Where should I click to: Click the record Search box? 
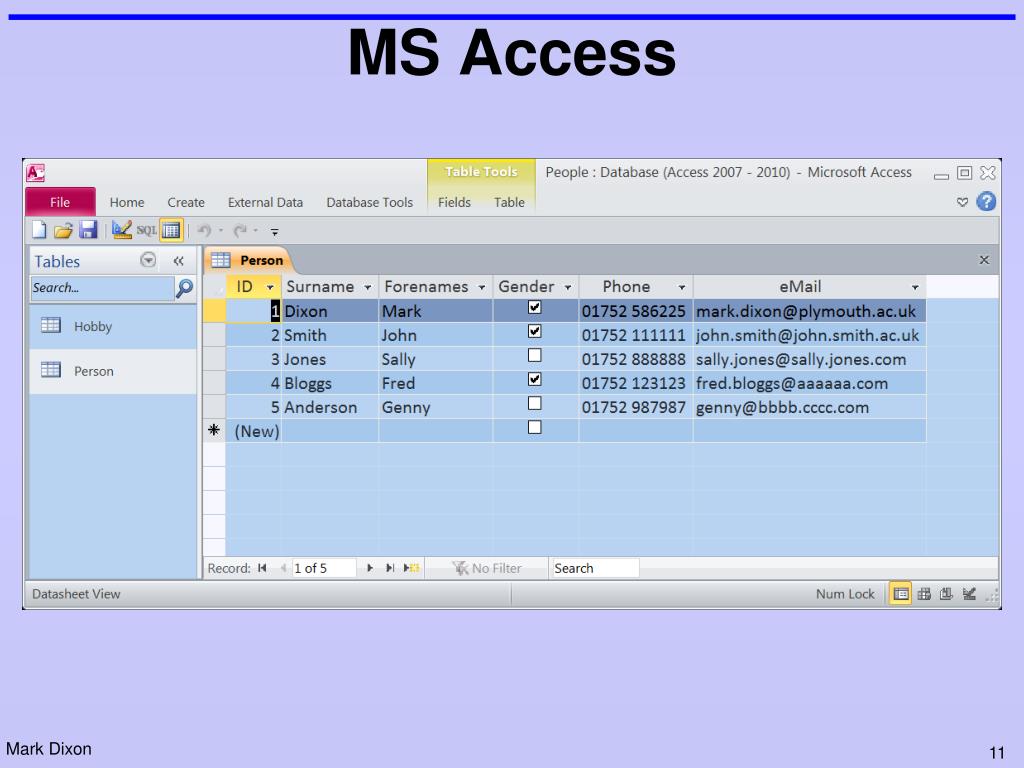pos(596,568)
